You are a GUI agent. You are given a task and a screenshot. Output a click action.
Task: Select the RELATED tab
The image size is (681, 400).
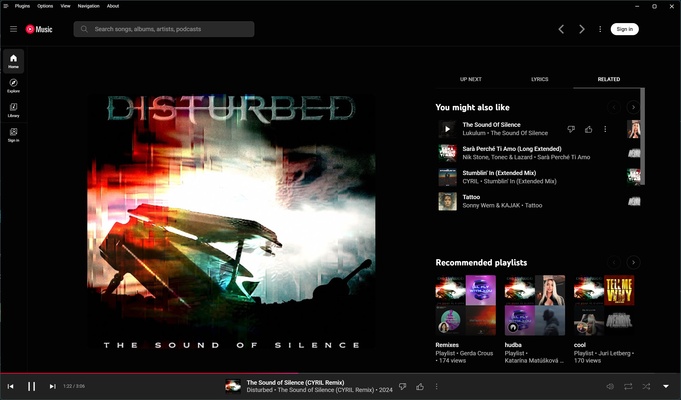[x=608, y=79]
